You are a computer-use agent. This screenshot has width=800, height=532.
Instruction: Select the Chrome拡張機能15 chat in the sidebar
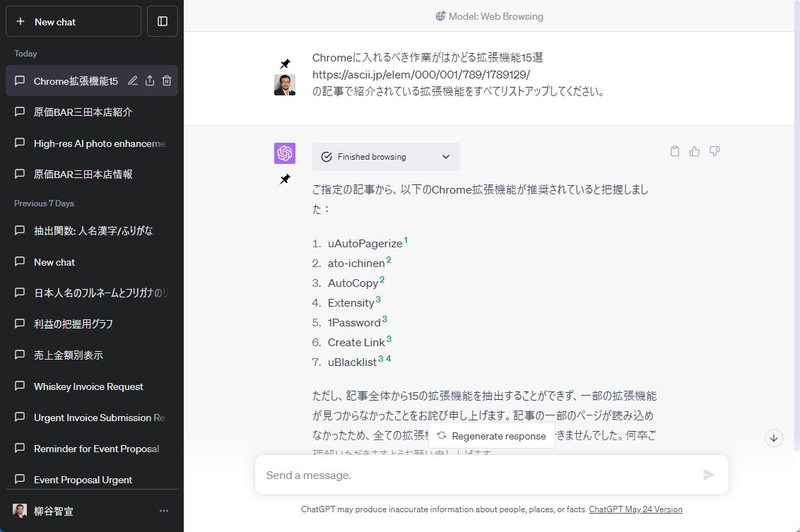[76, 81]
